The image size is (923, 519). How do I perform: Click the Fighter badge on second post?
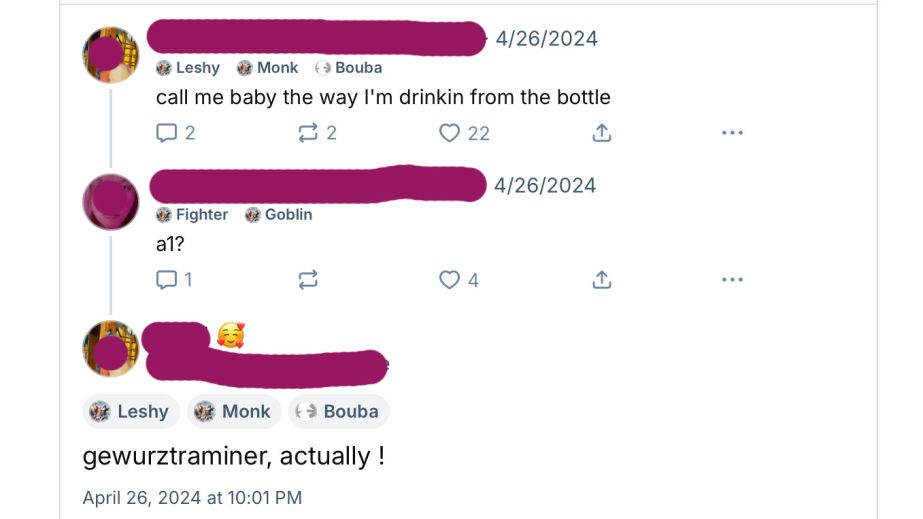(193, 215)
